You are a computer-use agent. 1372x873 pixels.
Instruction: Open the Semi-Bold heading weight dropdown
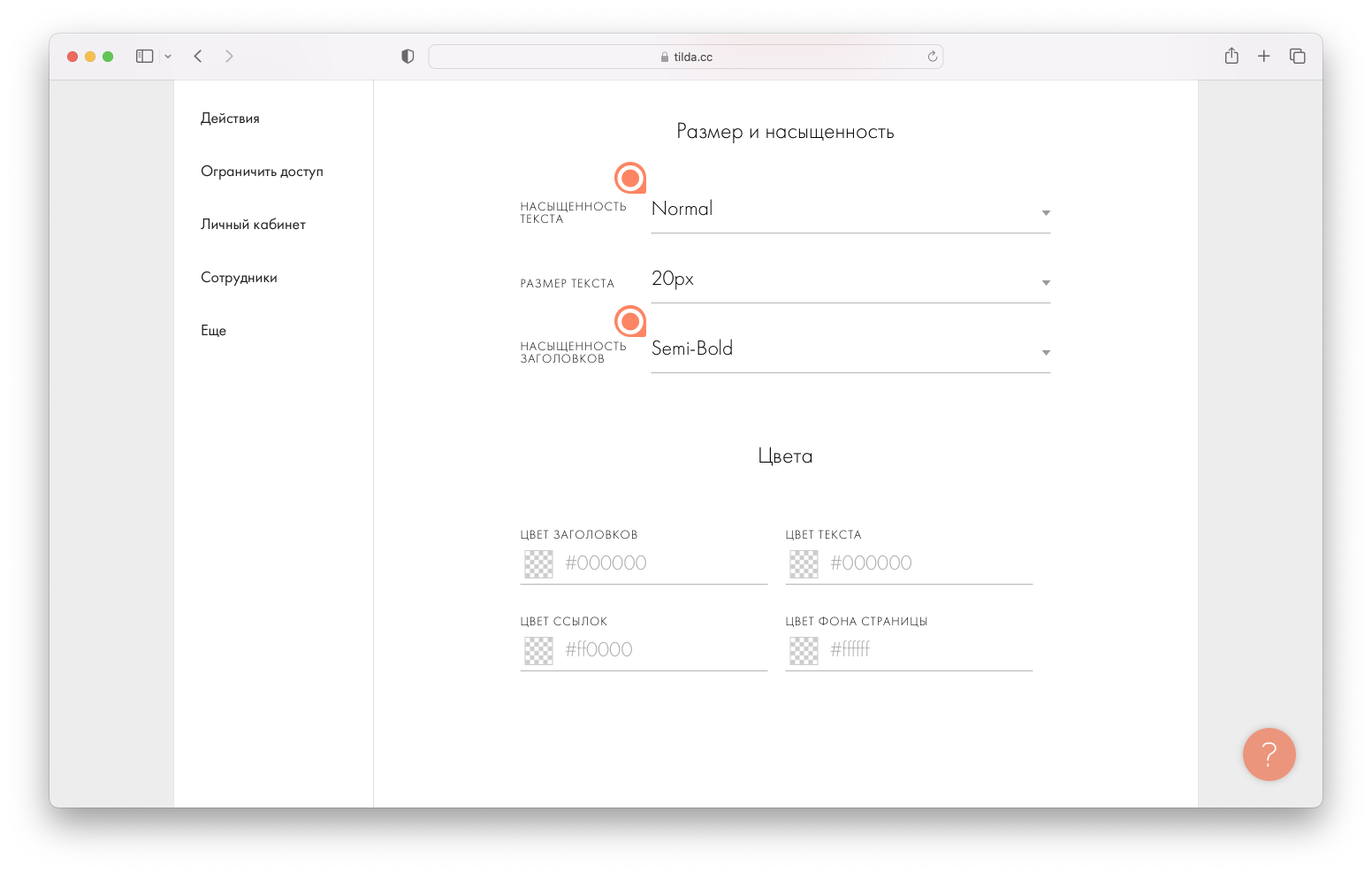click(850, 350)
